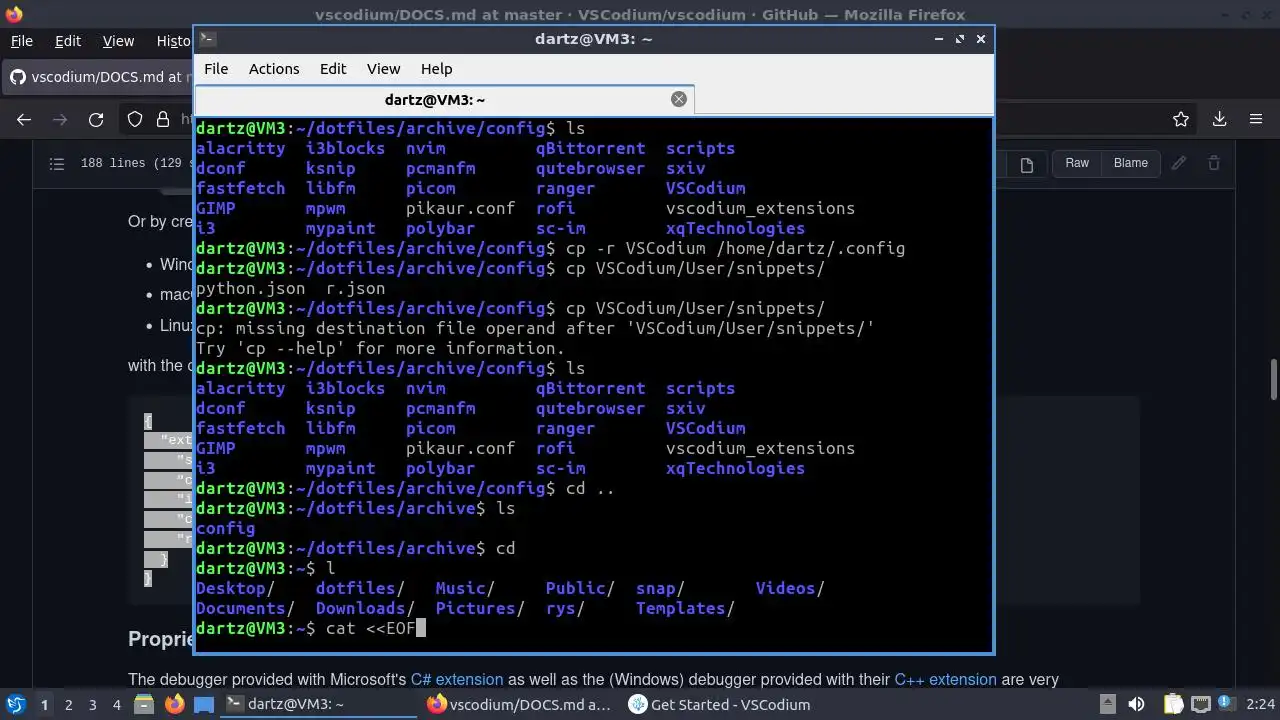This screenshot has height=720, width=1280.
Task: Click the GitHub favicon on the browser tab
Action: tap(17, 77)
